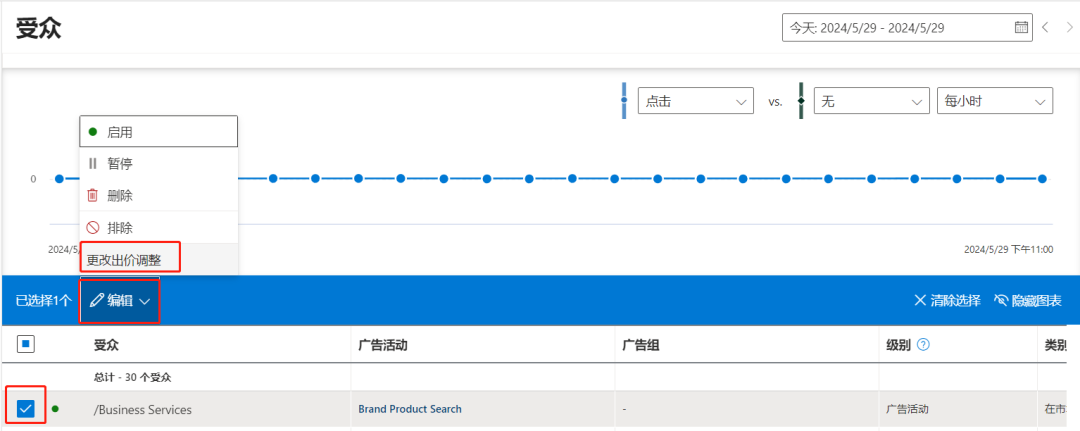
Task: Select 暂停 in the edit menu
Action: tap(158, 164)
